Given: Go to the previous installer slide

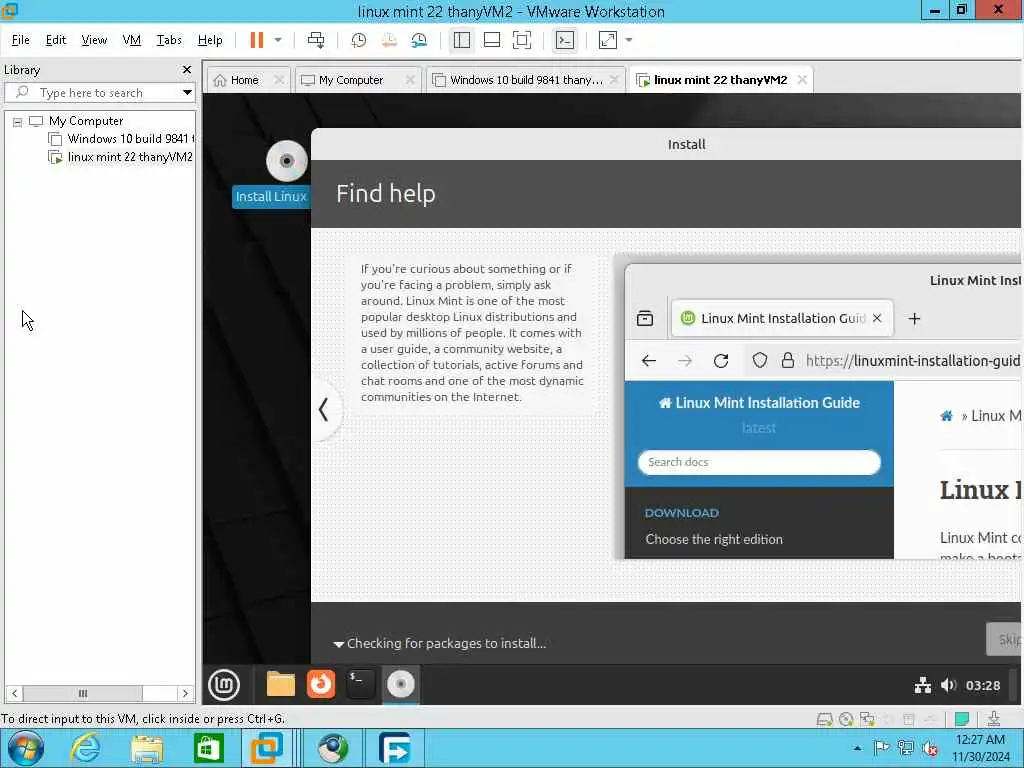Looking at the screenshot, I should click(x=324, y=410).
